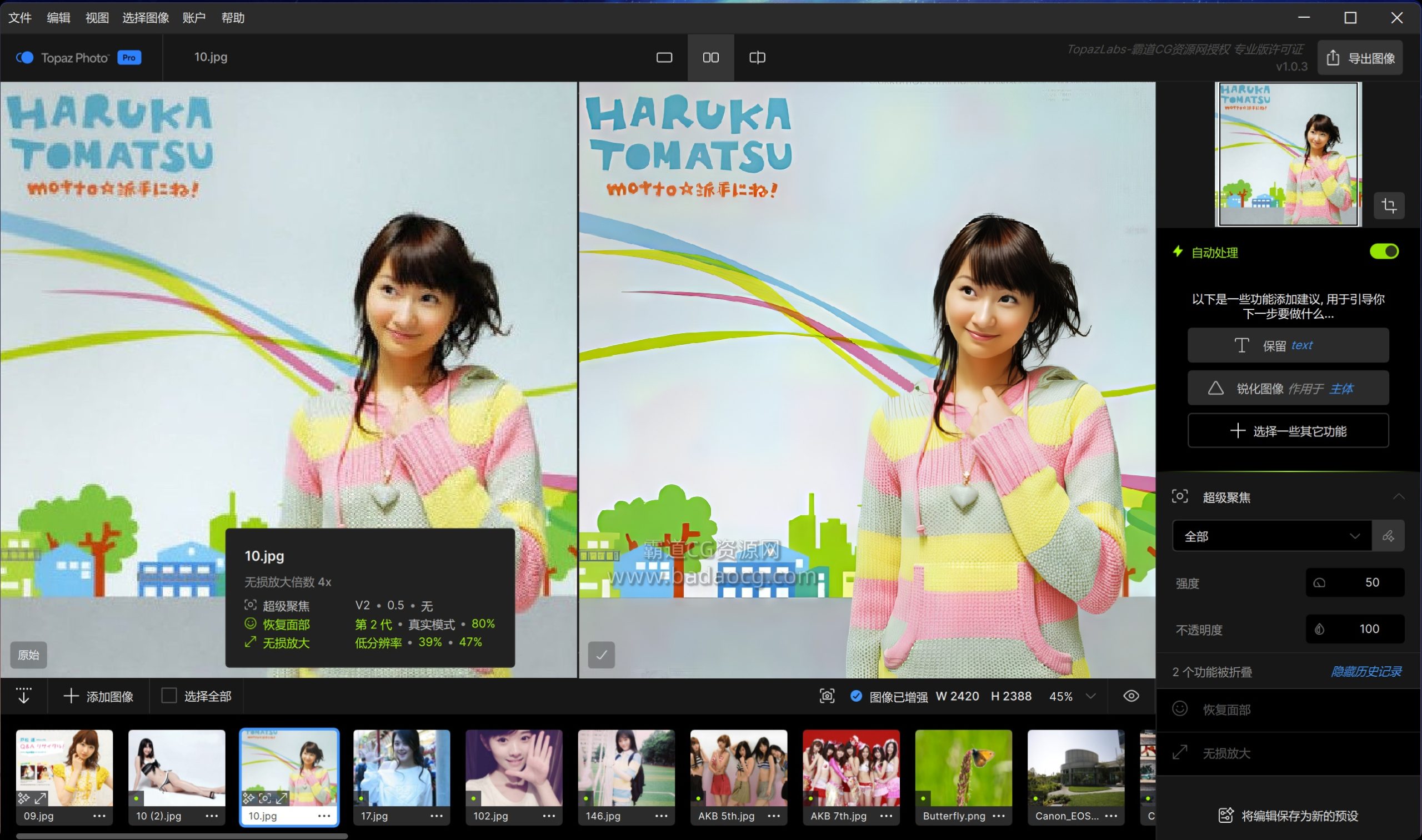Click the crop tool icon
This screenshot has width=1422, height=840.
tap(1389, 205)
